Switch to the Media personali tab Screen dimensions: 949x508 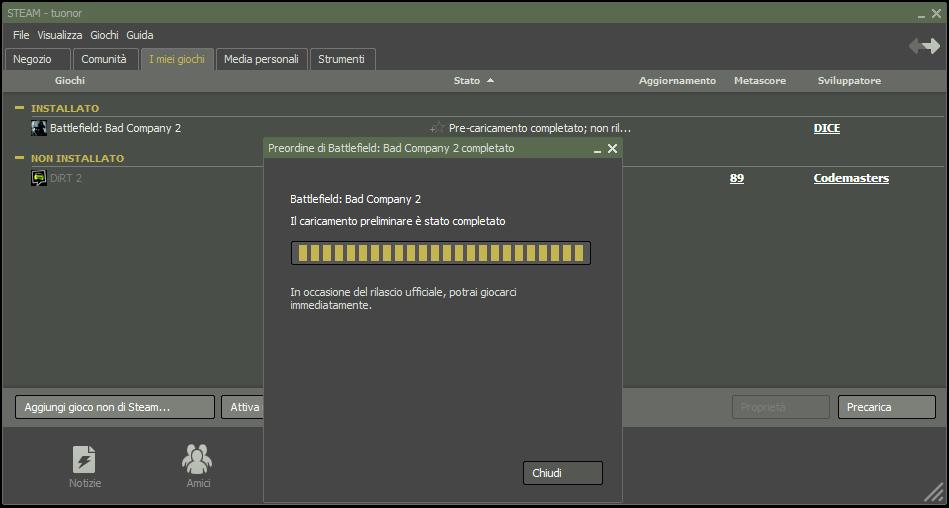point(261,59)
